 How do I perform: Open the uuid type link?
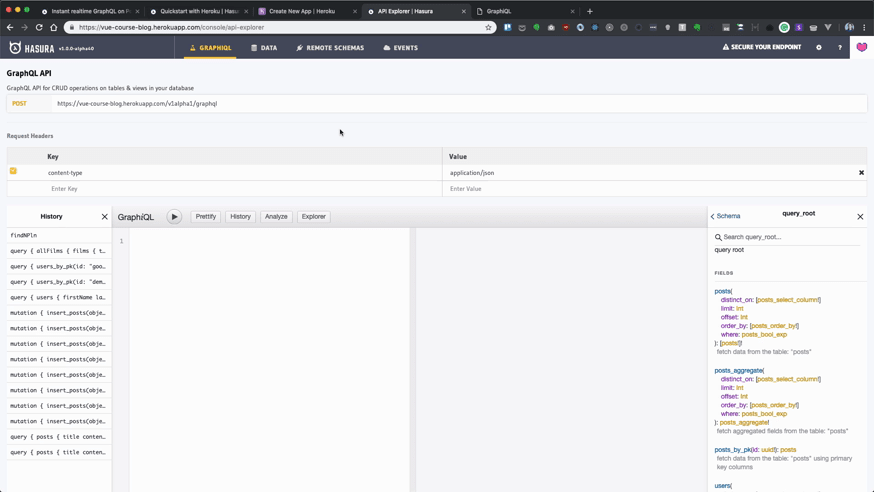click(x=767, y=450)
